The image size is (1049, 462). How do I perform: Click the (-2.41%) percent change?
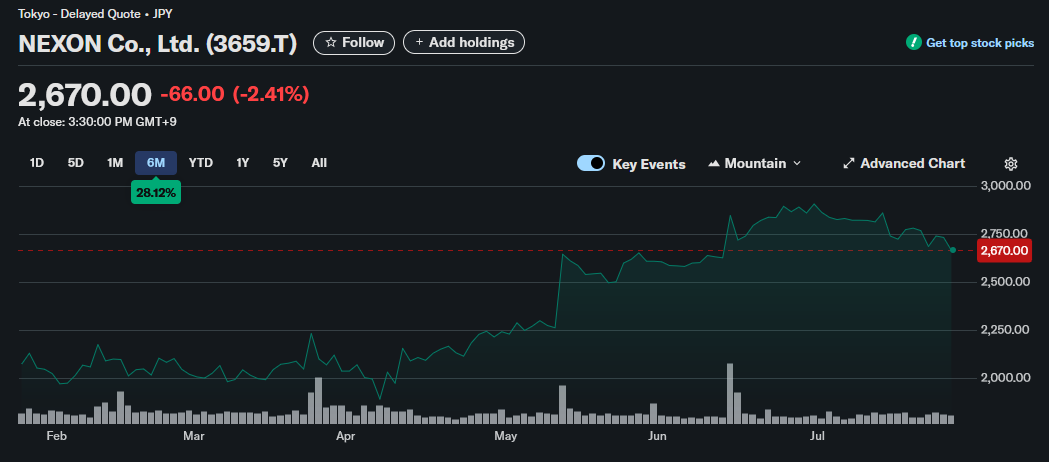[x=271, y=94]
